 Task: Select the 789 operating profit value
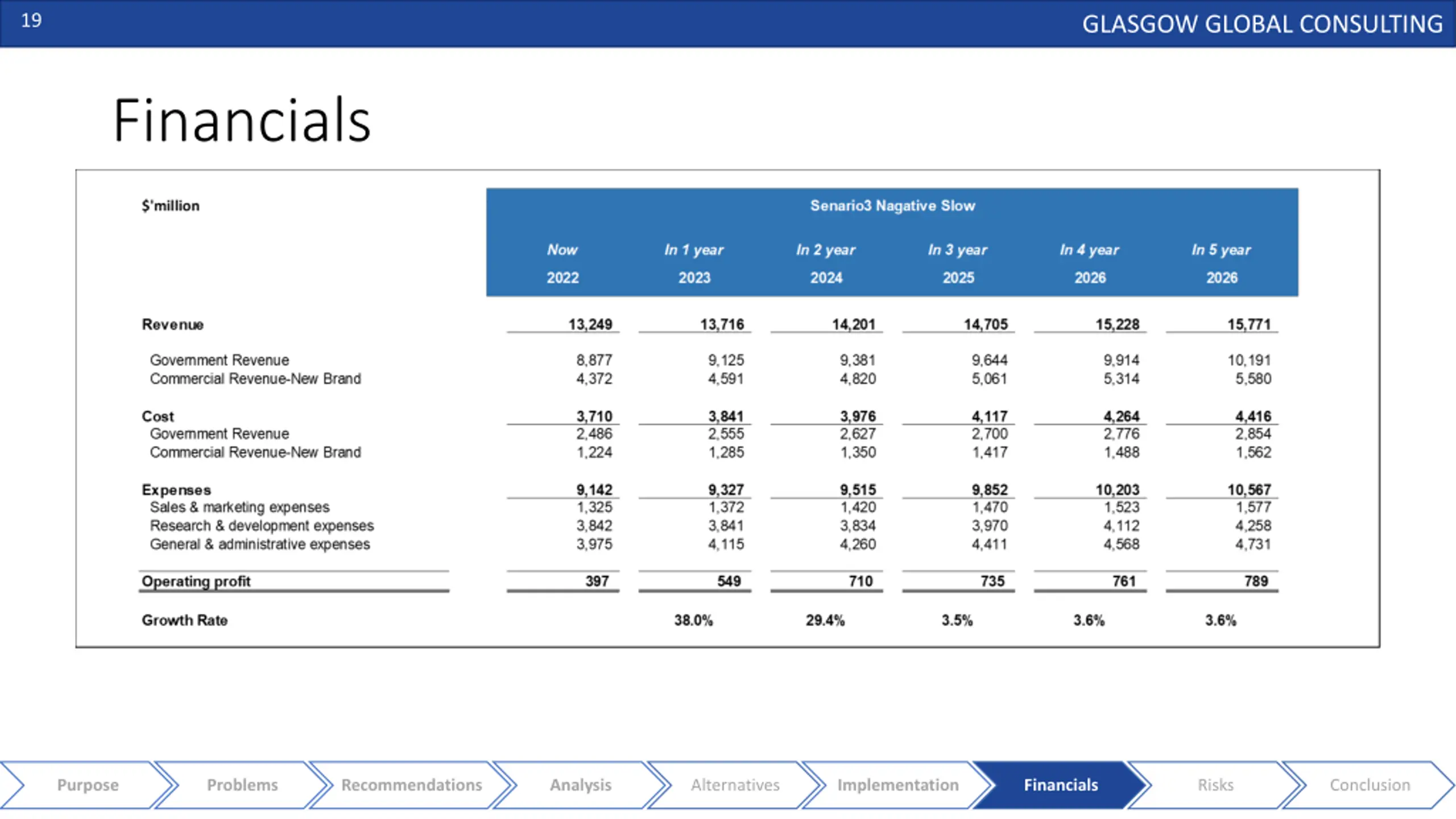(x=1256, y=581)
